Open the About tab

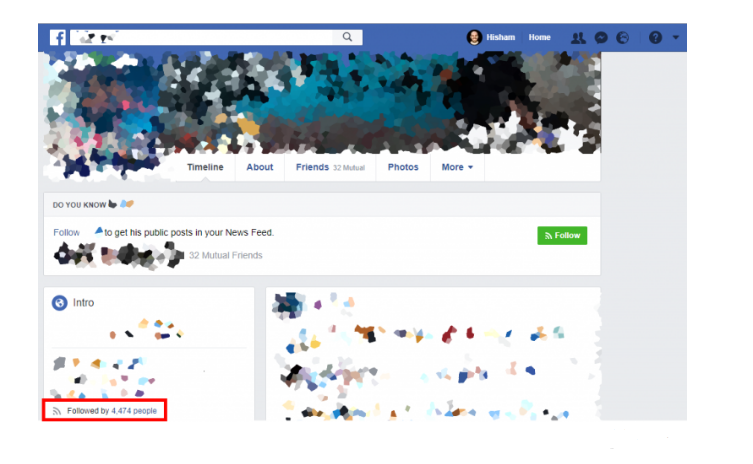[x=260, y=167]
